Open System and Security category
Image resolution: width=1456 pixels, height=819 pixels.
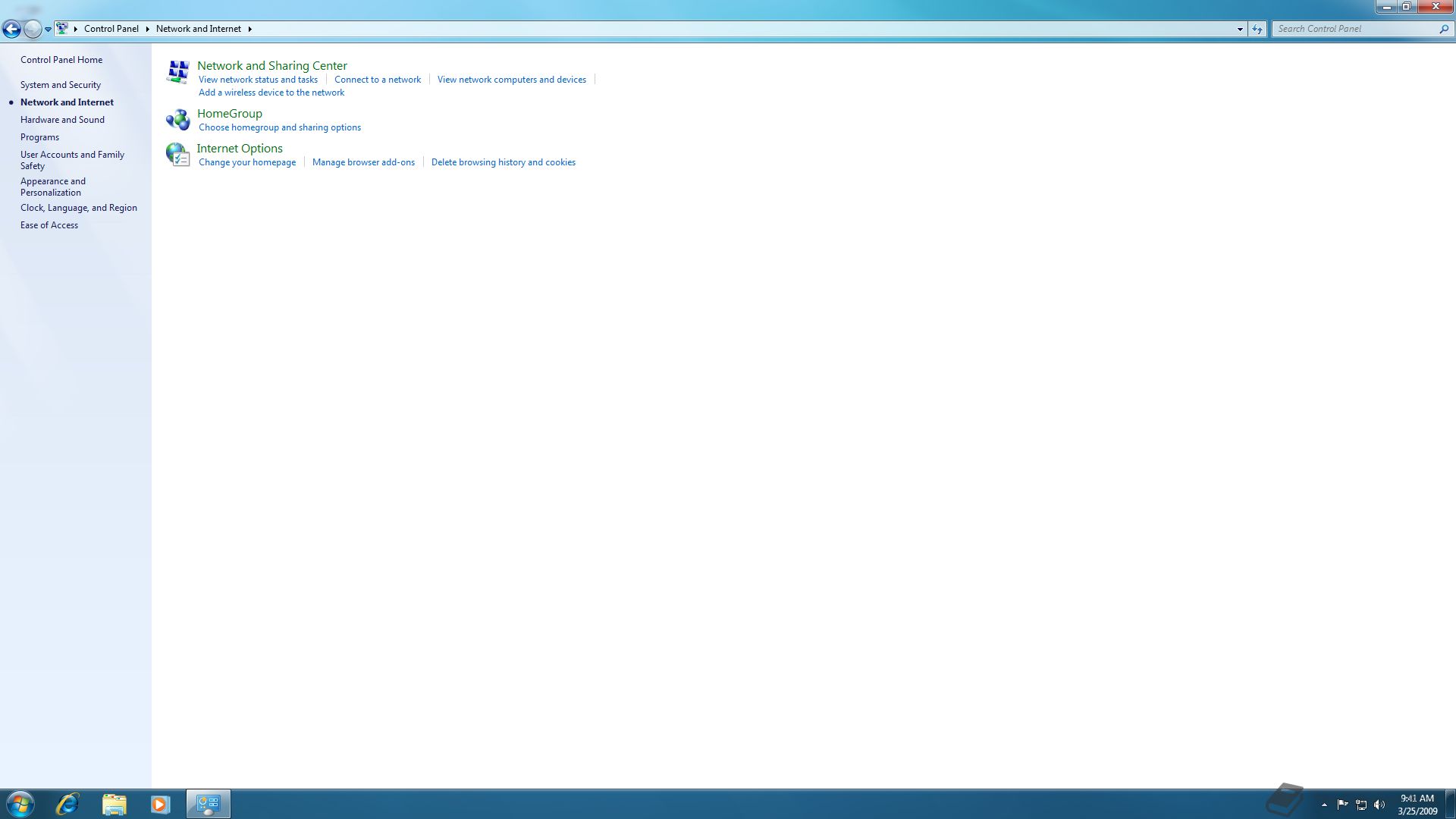coord(61,85)
